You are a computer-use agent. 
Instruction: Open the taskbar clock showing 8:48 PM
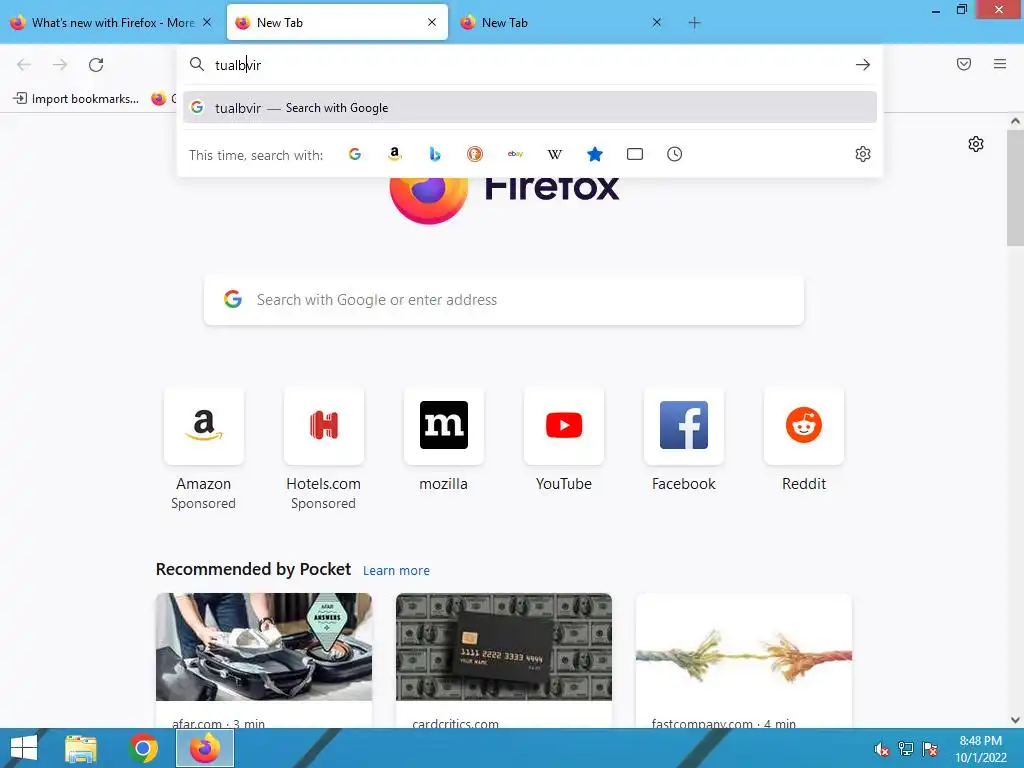coord(981,749)
